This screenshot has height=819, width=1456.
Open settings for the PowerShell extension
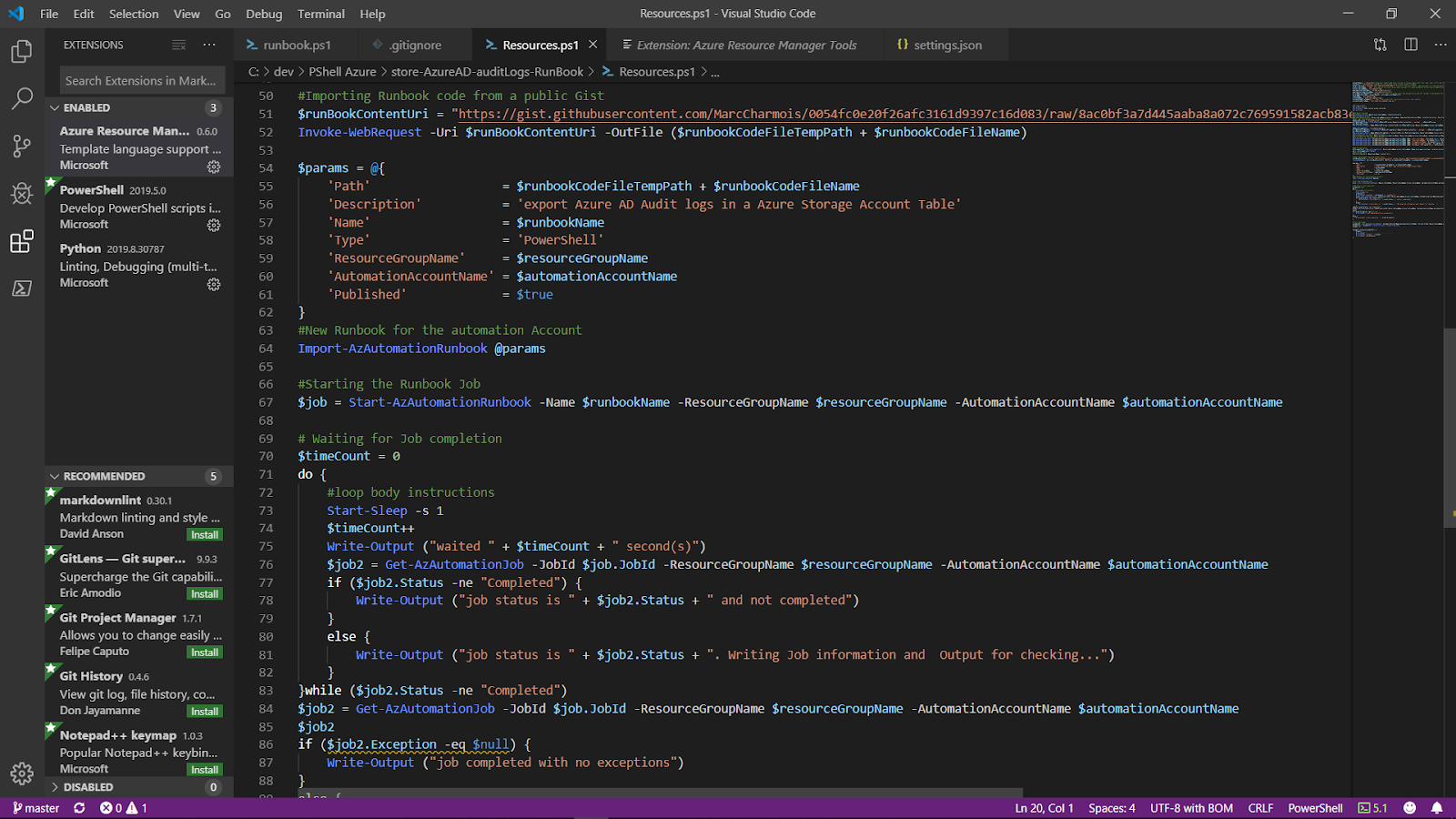213,225
